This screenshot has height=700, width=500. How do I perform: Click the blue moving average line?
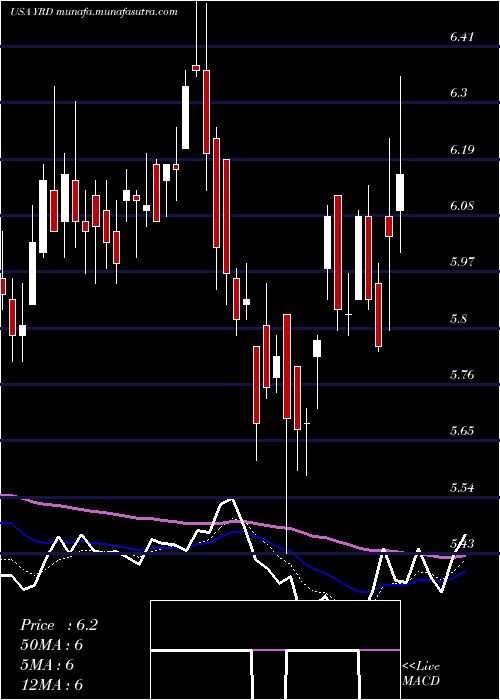232,556
